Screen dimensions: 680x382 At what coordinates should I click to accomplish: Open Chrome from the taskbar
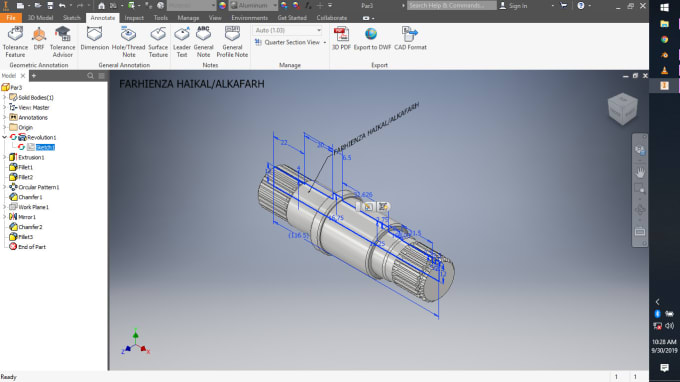[664, 39]
